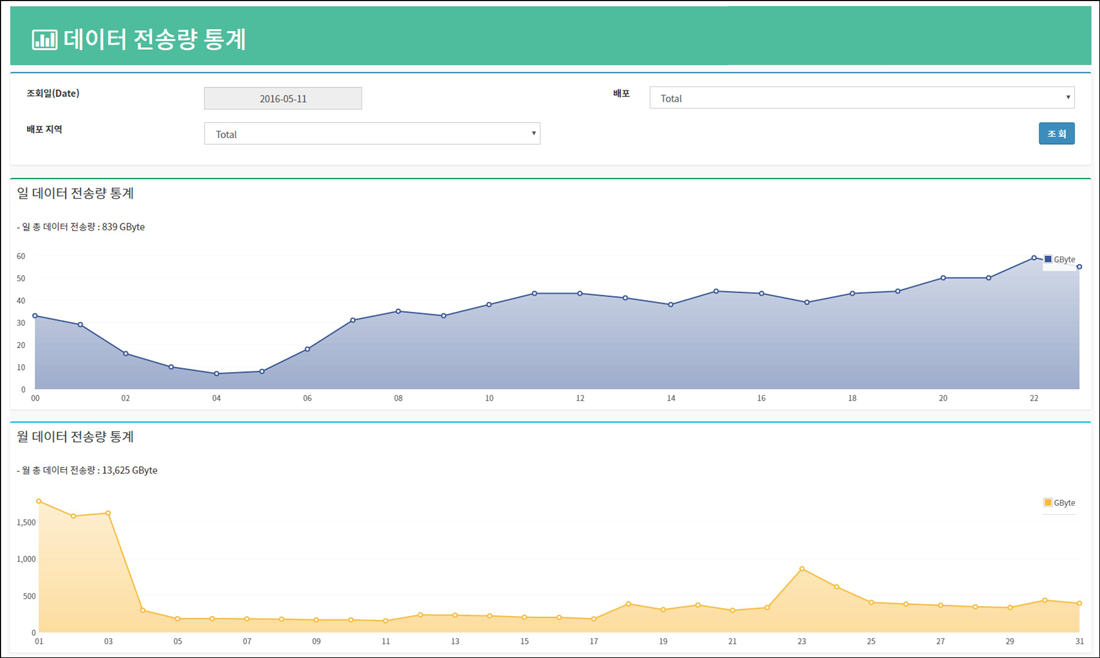Click daily chart y-axis label 60

click(21, 257)
